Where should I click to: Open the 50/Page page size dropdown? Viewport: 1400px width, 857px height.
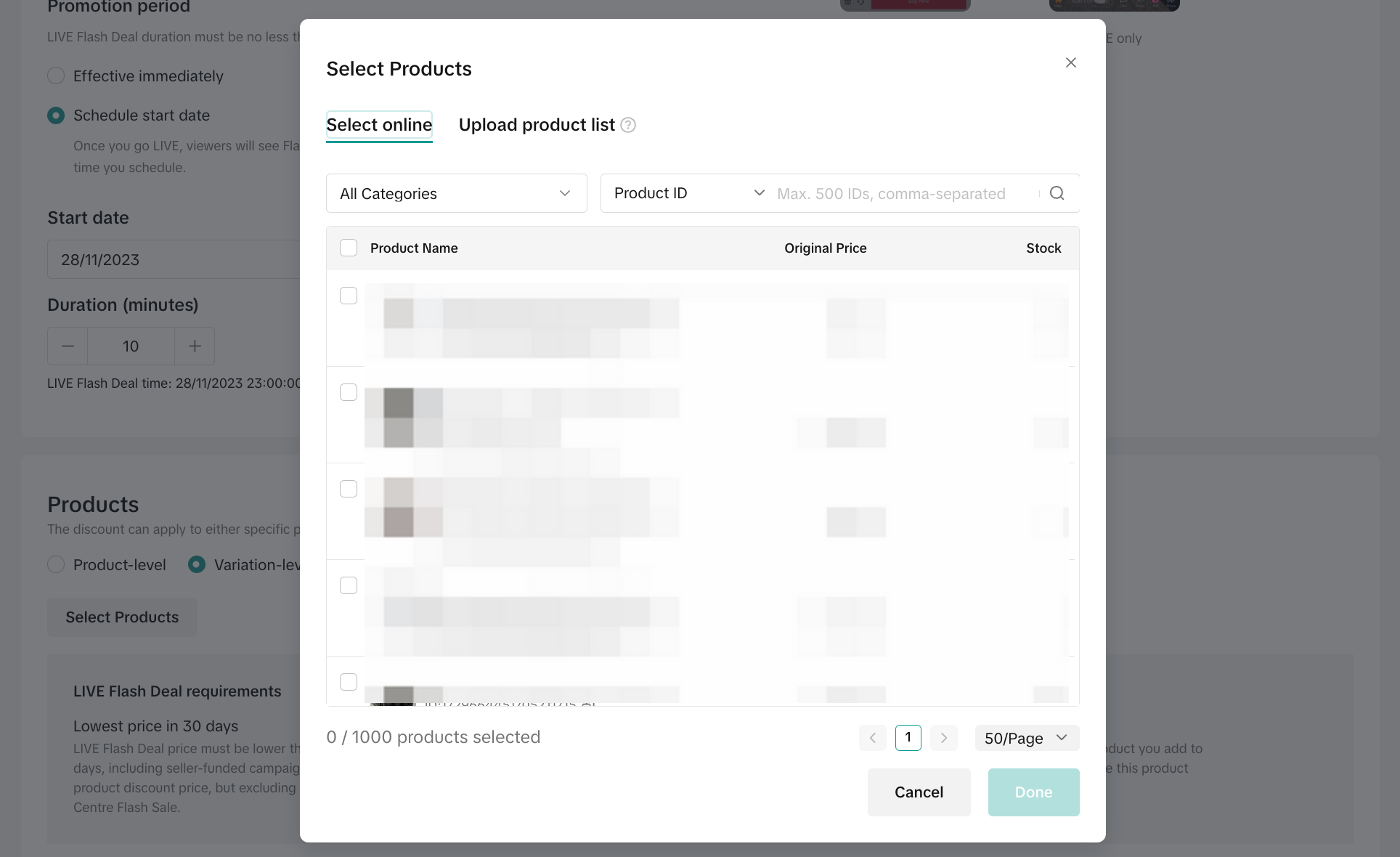click(1026, 738)
